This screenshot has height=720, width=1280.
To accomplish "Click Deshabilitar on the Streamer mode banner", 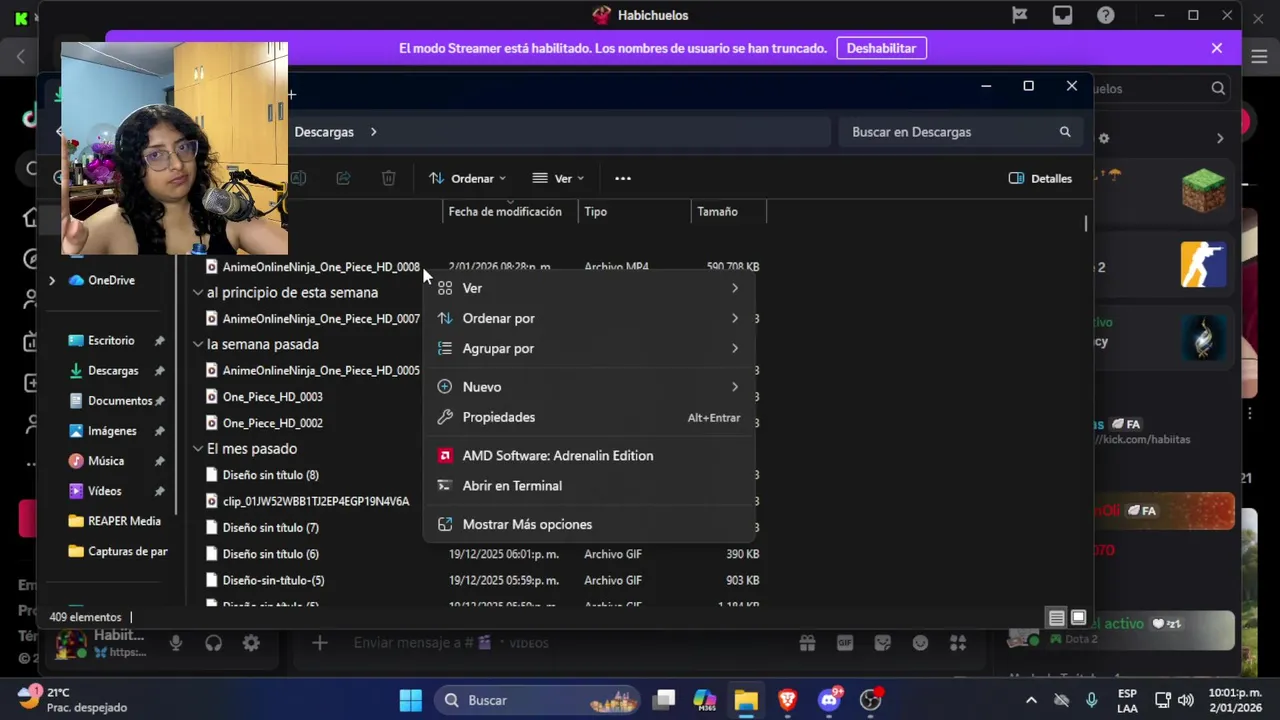I will point(882,48).
